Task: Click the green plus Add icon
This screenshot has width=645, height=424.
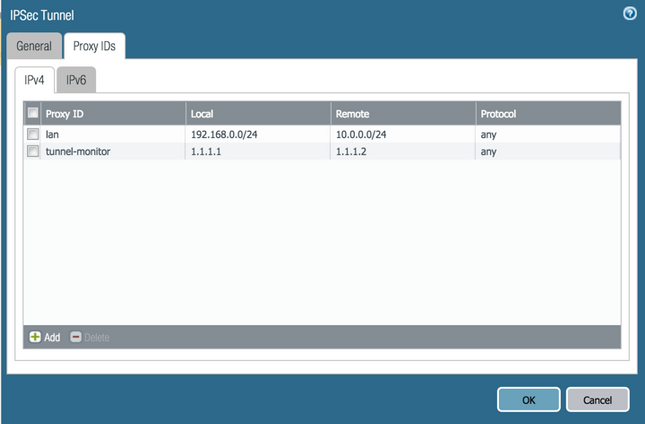Action: 35,337
